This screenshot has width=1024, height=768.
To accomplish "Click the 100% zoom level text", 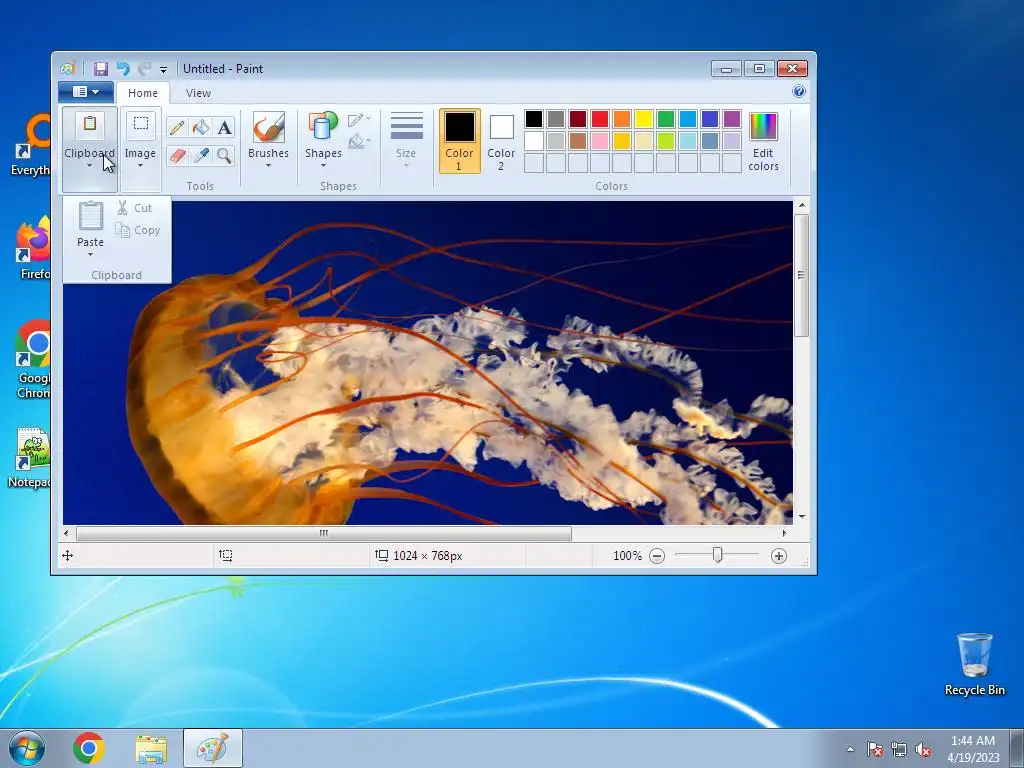I will (628, 556).
